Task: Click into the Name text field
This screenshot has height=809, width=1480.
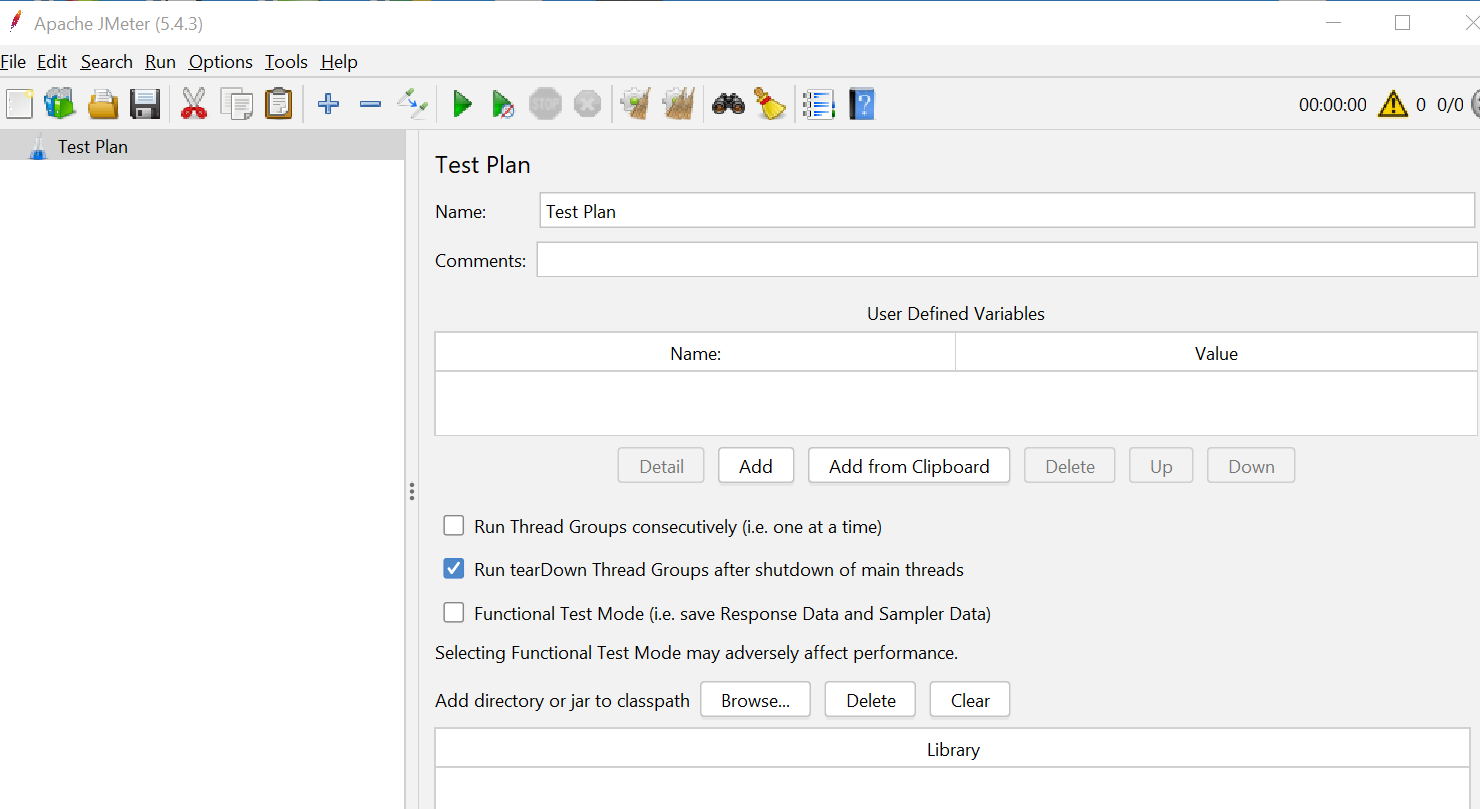Action: 1007,211
